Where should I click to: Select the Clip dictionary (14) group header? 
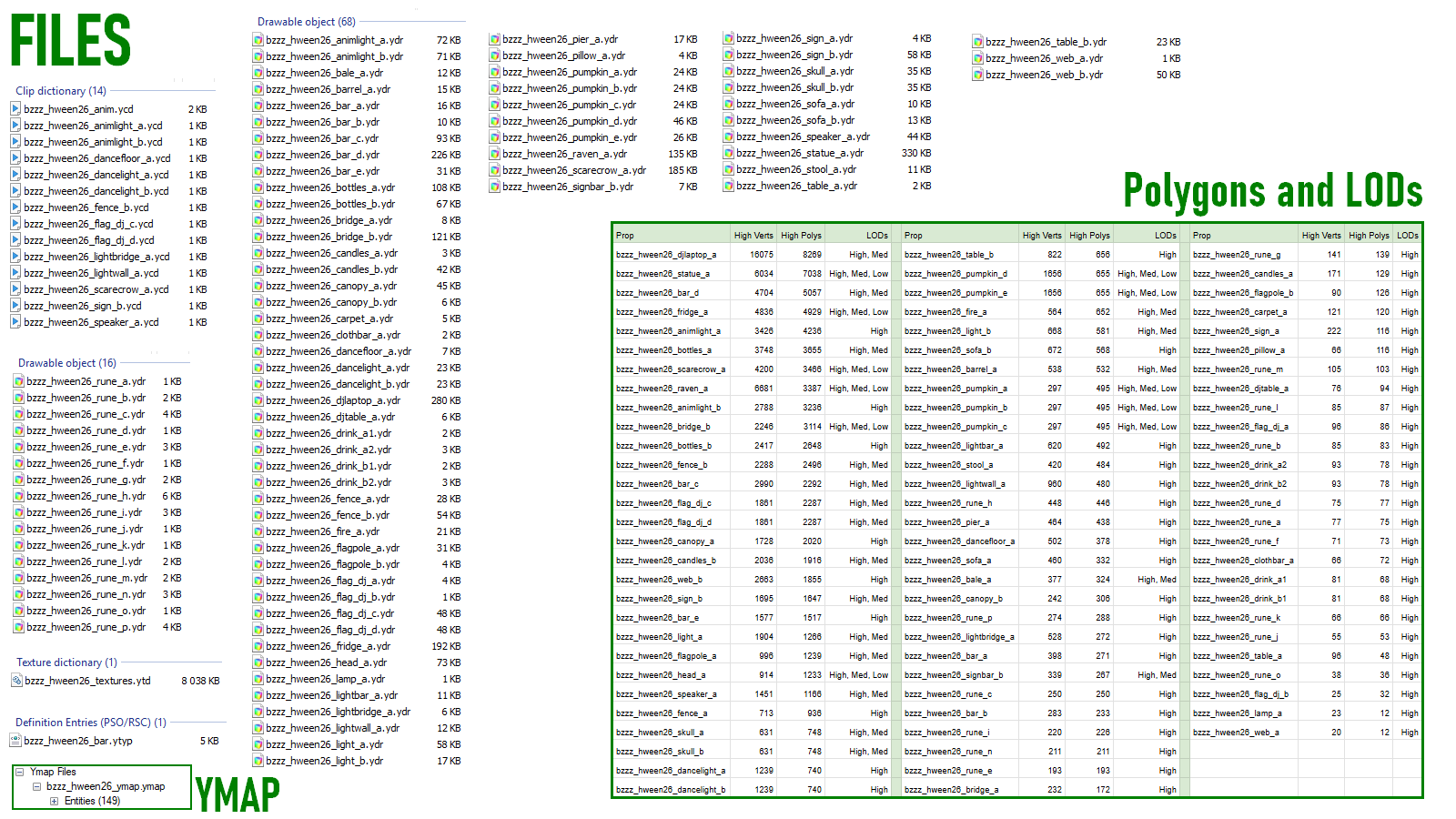61,91
